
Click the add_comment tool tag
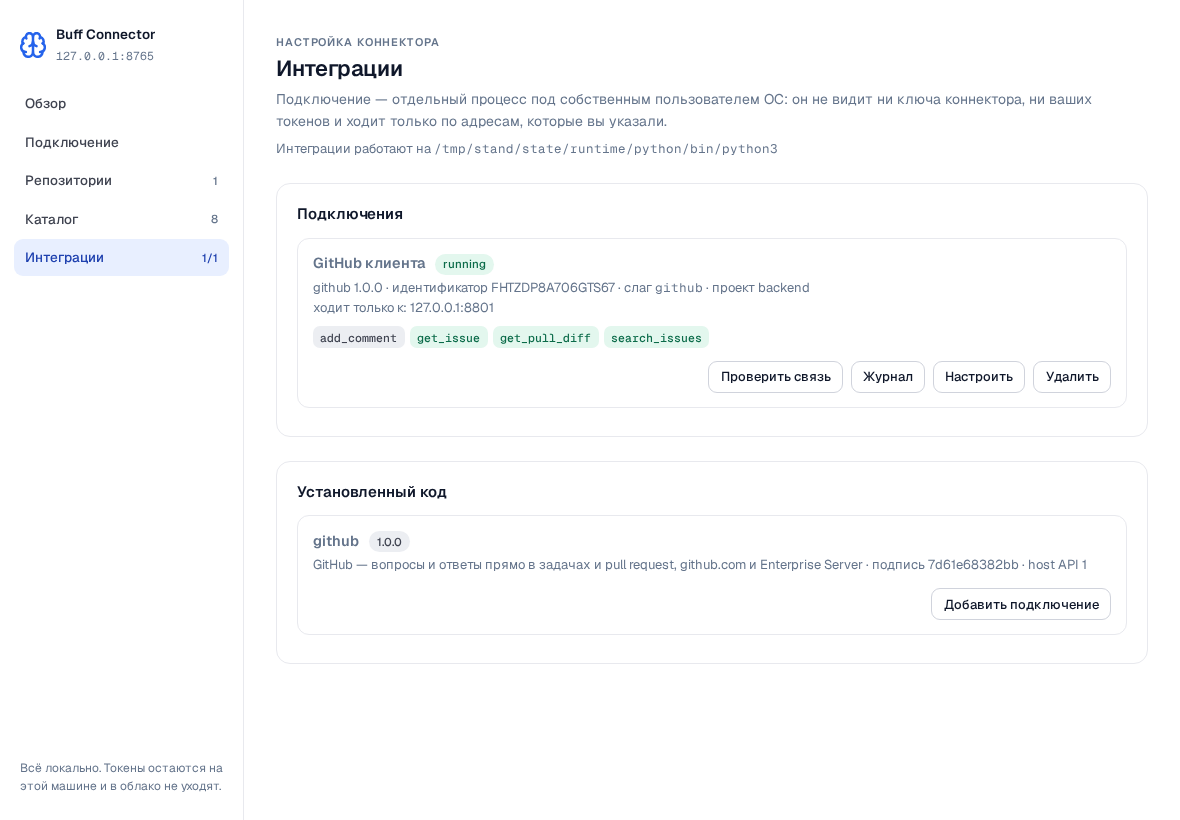click(358, 338)
